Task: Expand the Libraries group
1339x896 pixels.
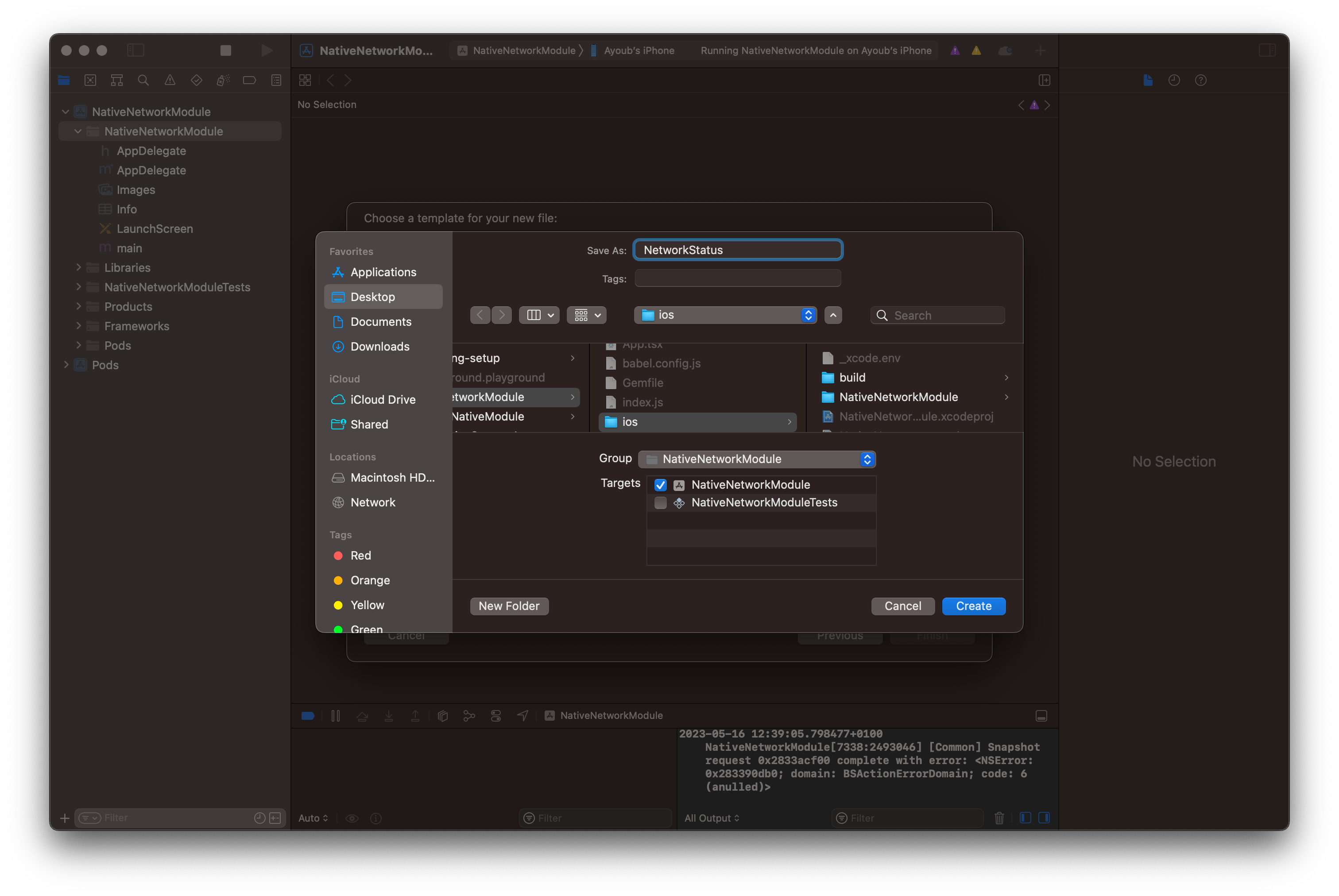Action: (78, 267)
